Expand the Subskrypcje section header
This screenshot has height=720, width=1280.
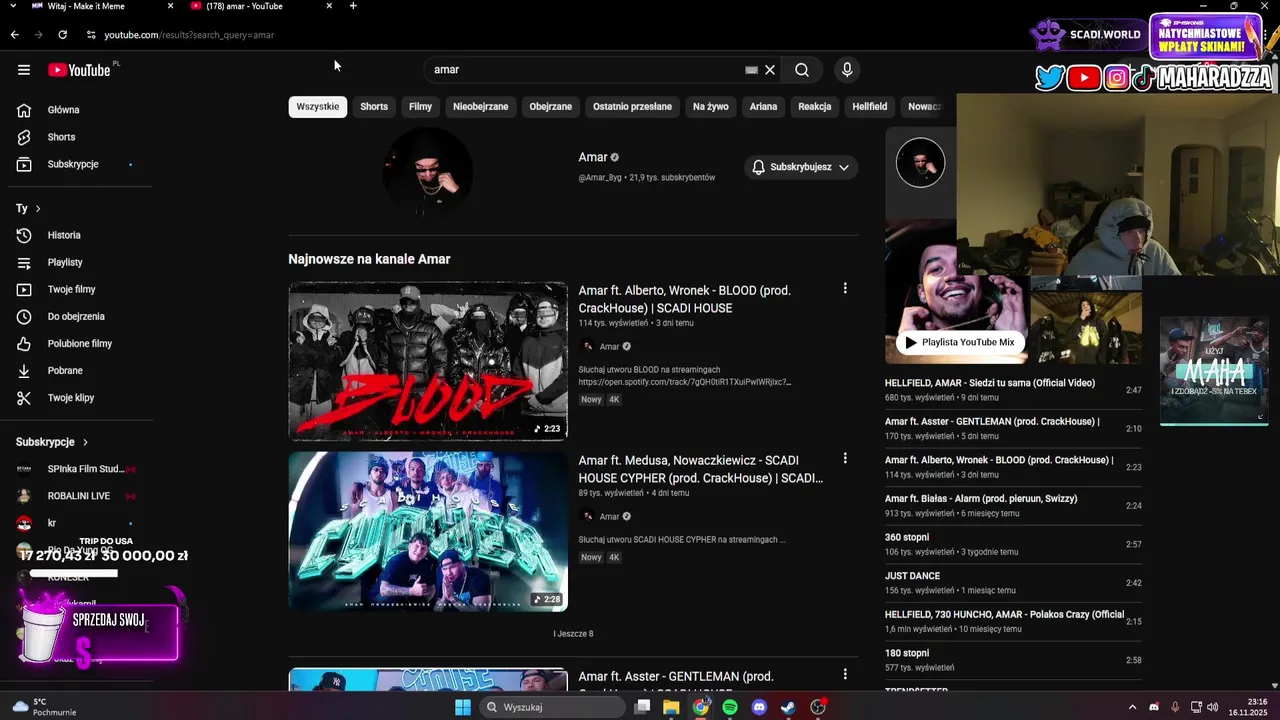[52, 442]
